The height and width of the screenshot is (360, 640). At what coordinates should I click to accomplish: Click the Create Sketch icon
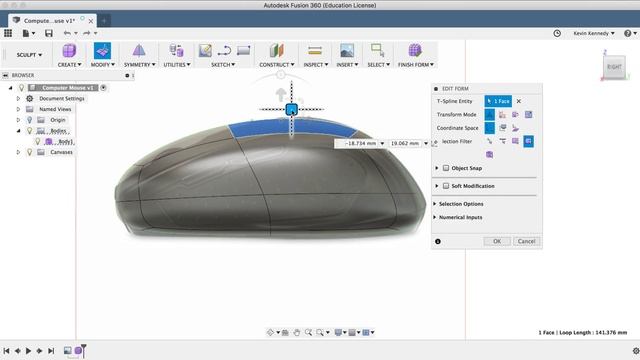pyautogui.click(x=205, y=51)
